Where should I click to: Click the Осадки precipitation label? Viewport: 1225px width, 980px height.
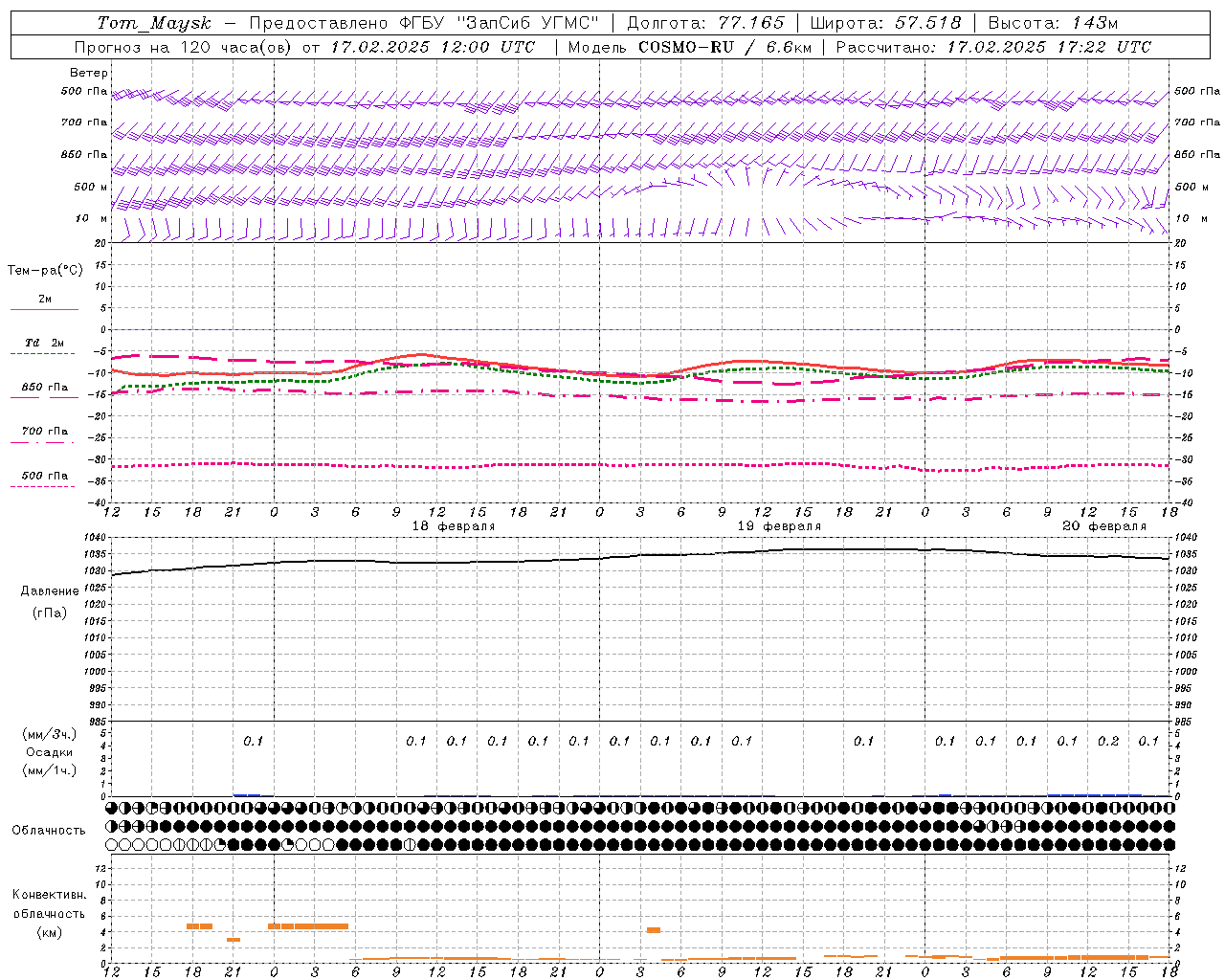50,752
